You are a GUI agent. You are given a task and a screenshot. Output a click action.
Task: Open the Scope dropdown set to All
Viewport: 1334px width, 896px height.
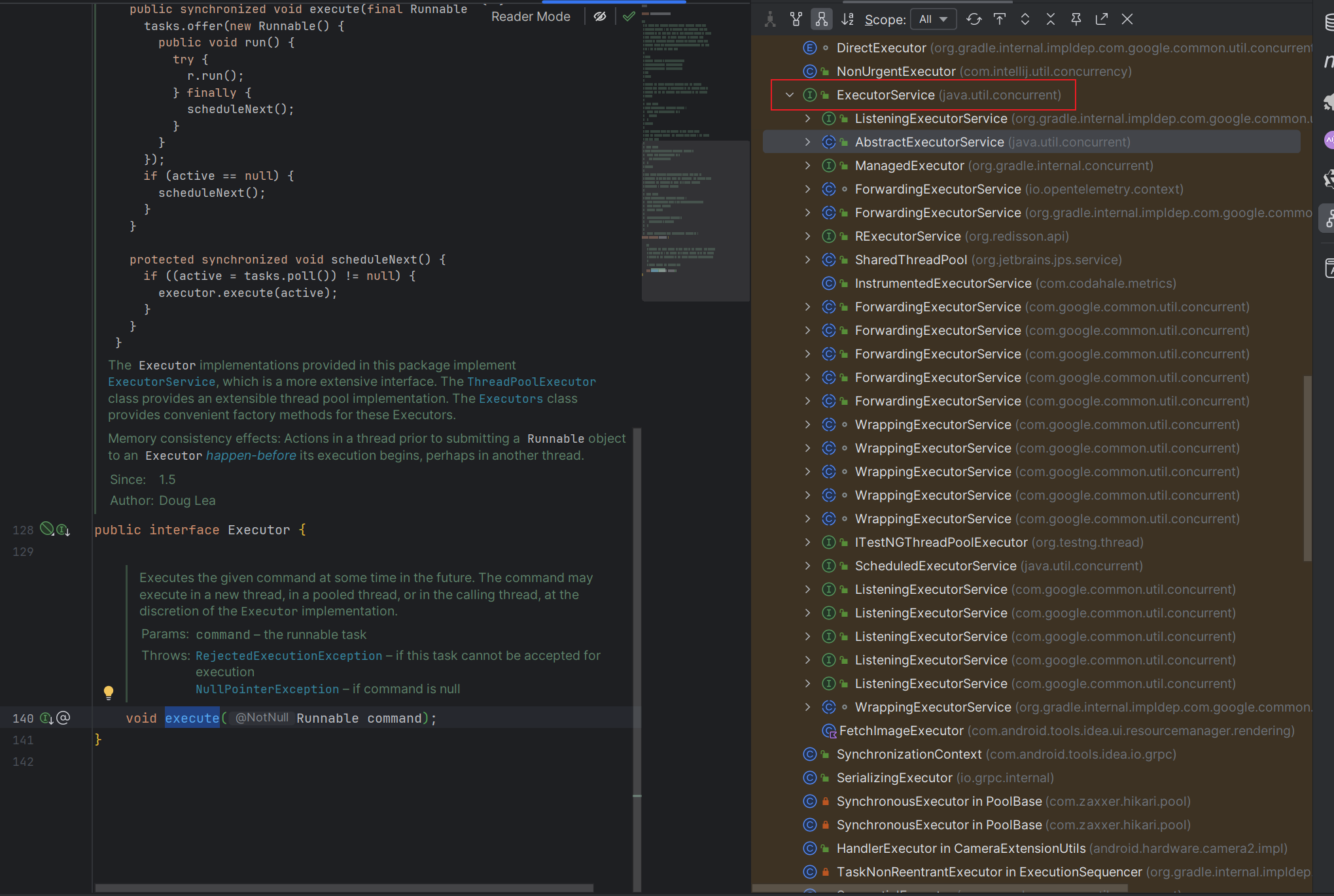coord(933,19)
